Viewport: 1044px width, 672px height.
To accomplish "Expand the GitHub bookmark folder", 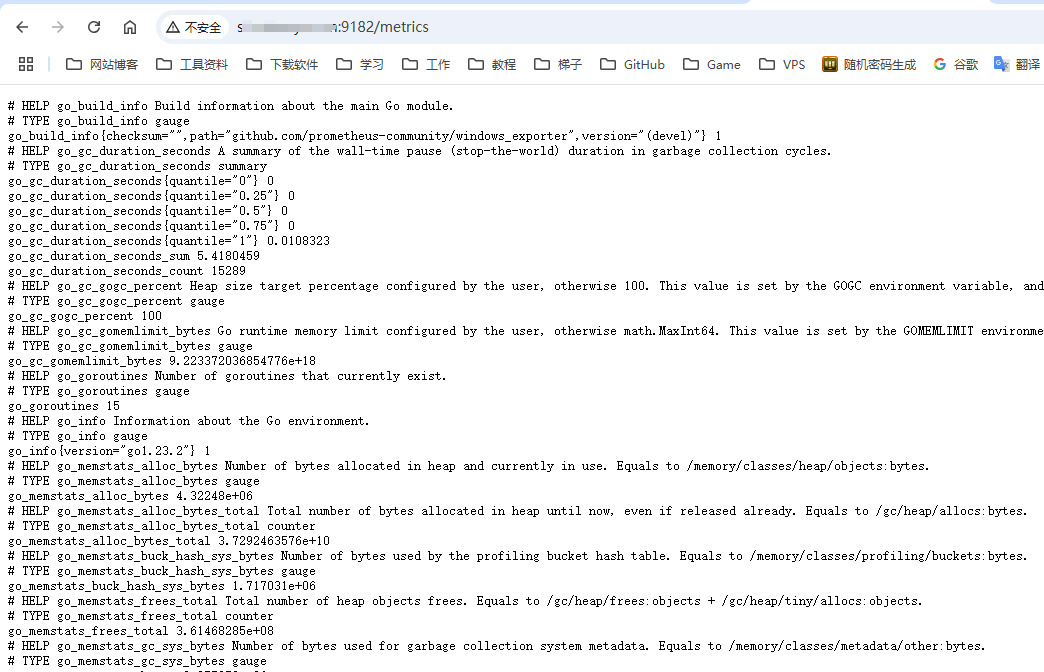I will click(632, 64).
